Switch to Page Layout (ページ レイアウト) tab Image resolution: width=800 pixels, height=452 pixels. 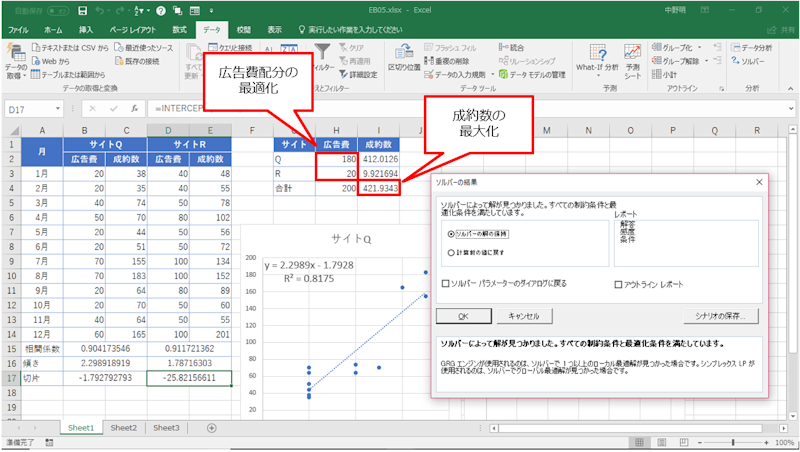133,30
